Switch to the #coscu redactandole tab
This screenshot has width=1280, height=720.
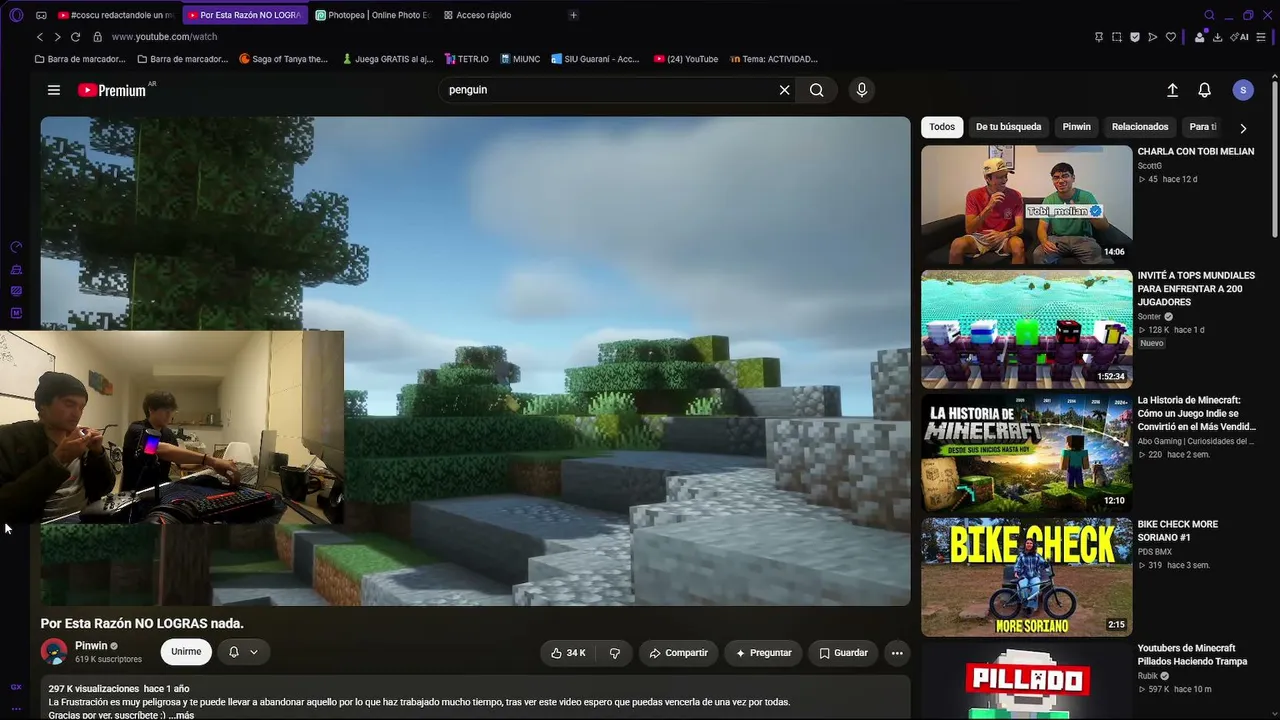tap(115, 15)
